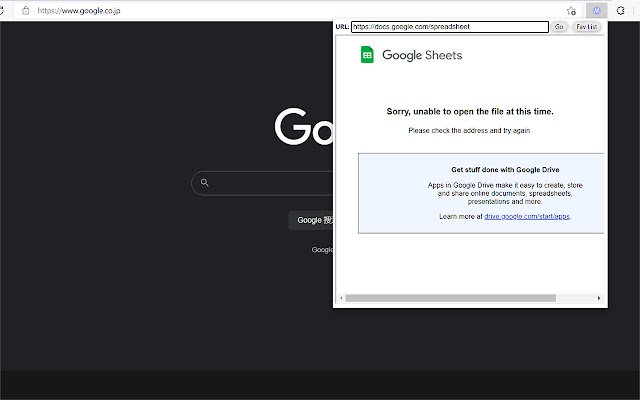Click the add-to-favorites star icon
640x400 pixels.
tap(571, 11)
